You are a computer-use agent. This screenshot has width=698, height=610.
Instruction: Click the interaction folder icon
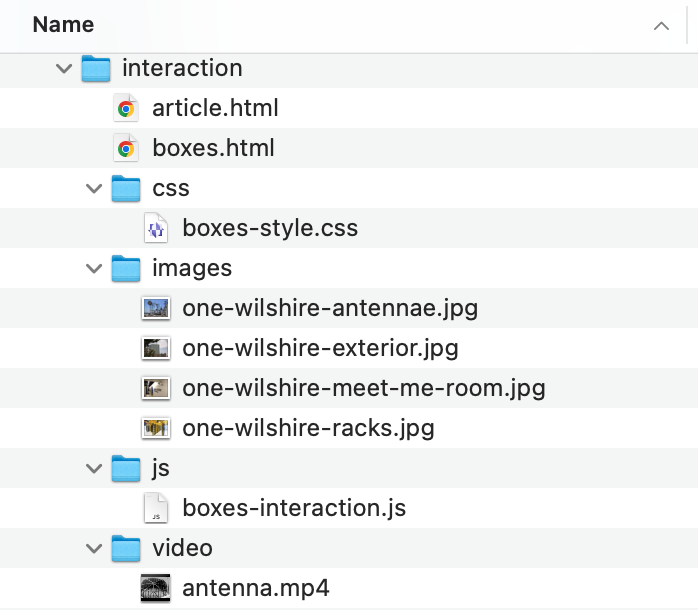point(96,68)
